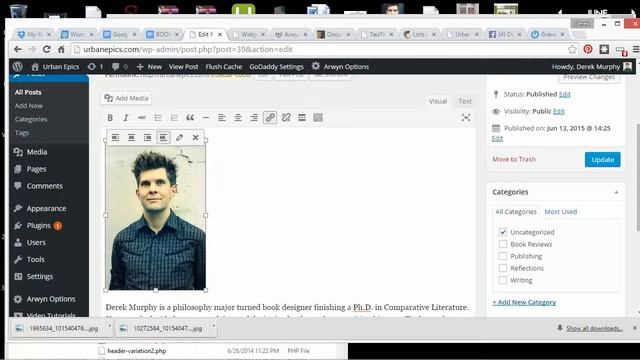This screenshot has height=360, width=640.
Task: Edit the image with pencil icon
Action: 179,138
